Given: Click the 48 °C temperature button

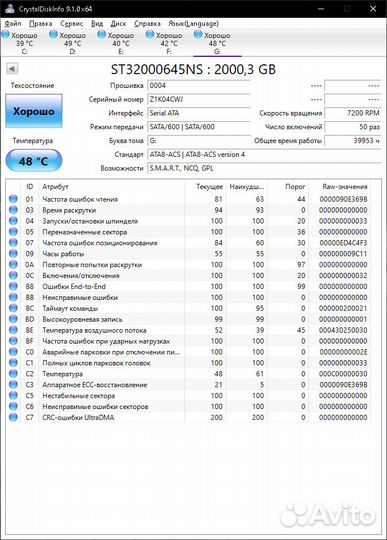Looking at the screenshot, I should tap(34, 160).
